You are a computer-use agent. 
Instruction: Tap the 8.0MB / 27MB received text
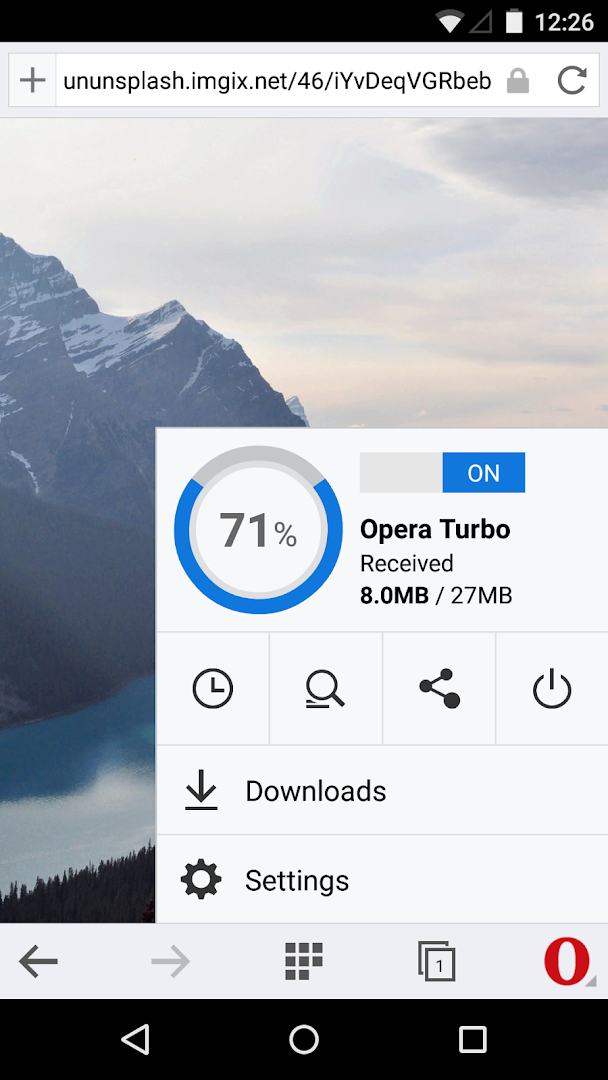pos(436,595)
